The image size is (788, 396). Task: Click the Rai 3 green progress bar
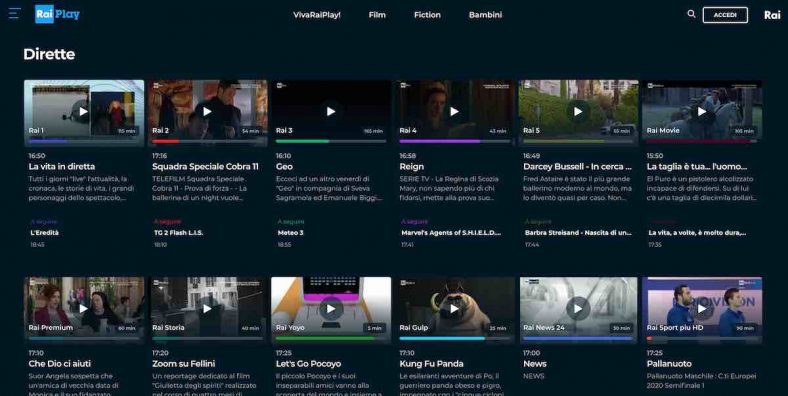point(331,141)
